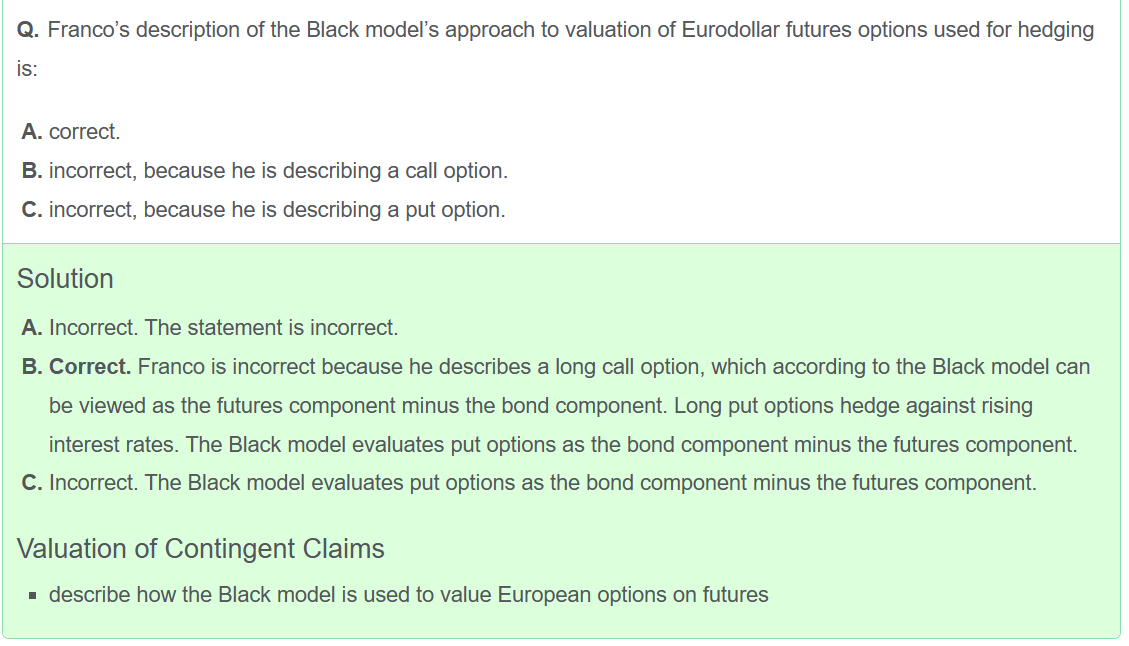1129x646 pixels.
Task: Click the square bullet before "describe how"
Action: click(x=33, y=596)
